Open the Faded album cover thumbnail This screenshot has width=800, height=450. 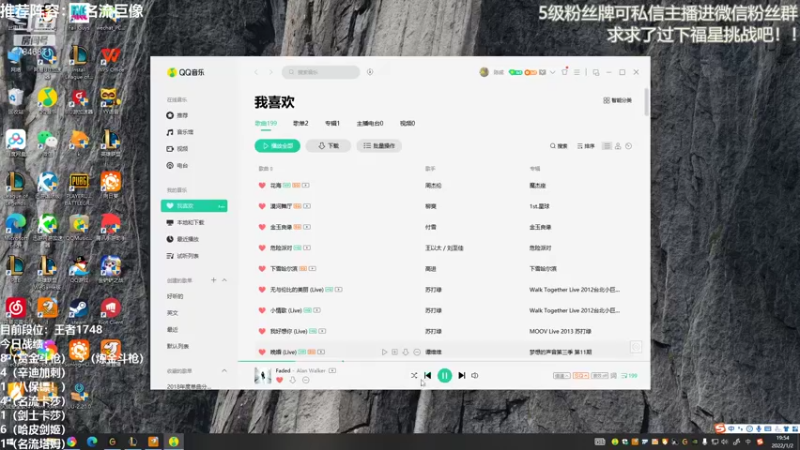(263, 376)
